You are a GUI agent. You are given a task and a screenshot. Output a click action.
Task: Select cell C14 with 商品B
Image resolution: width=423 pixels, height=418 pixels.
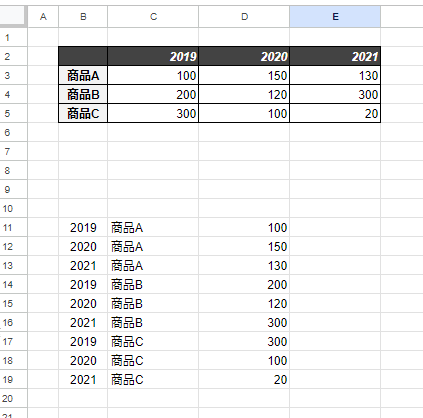pyautogui.click(x=153, y=285)
